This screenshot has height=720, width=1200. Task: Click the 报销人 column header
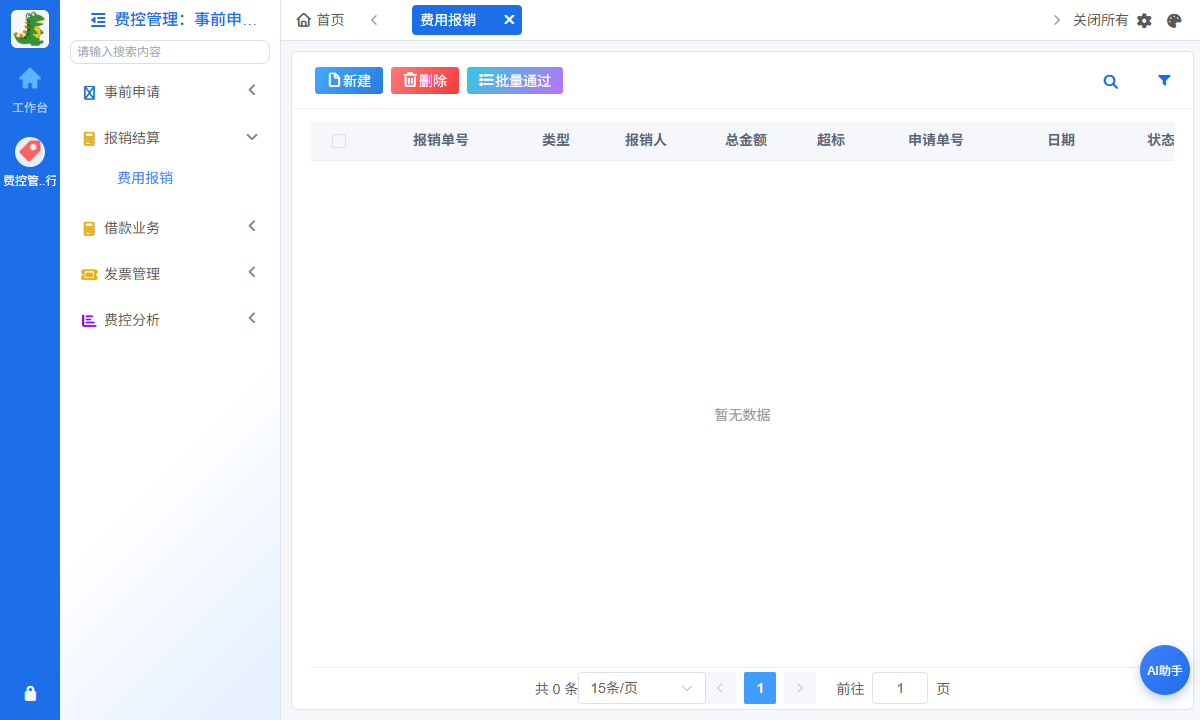[646, 140]
